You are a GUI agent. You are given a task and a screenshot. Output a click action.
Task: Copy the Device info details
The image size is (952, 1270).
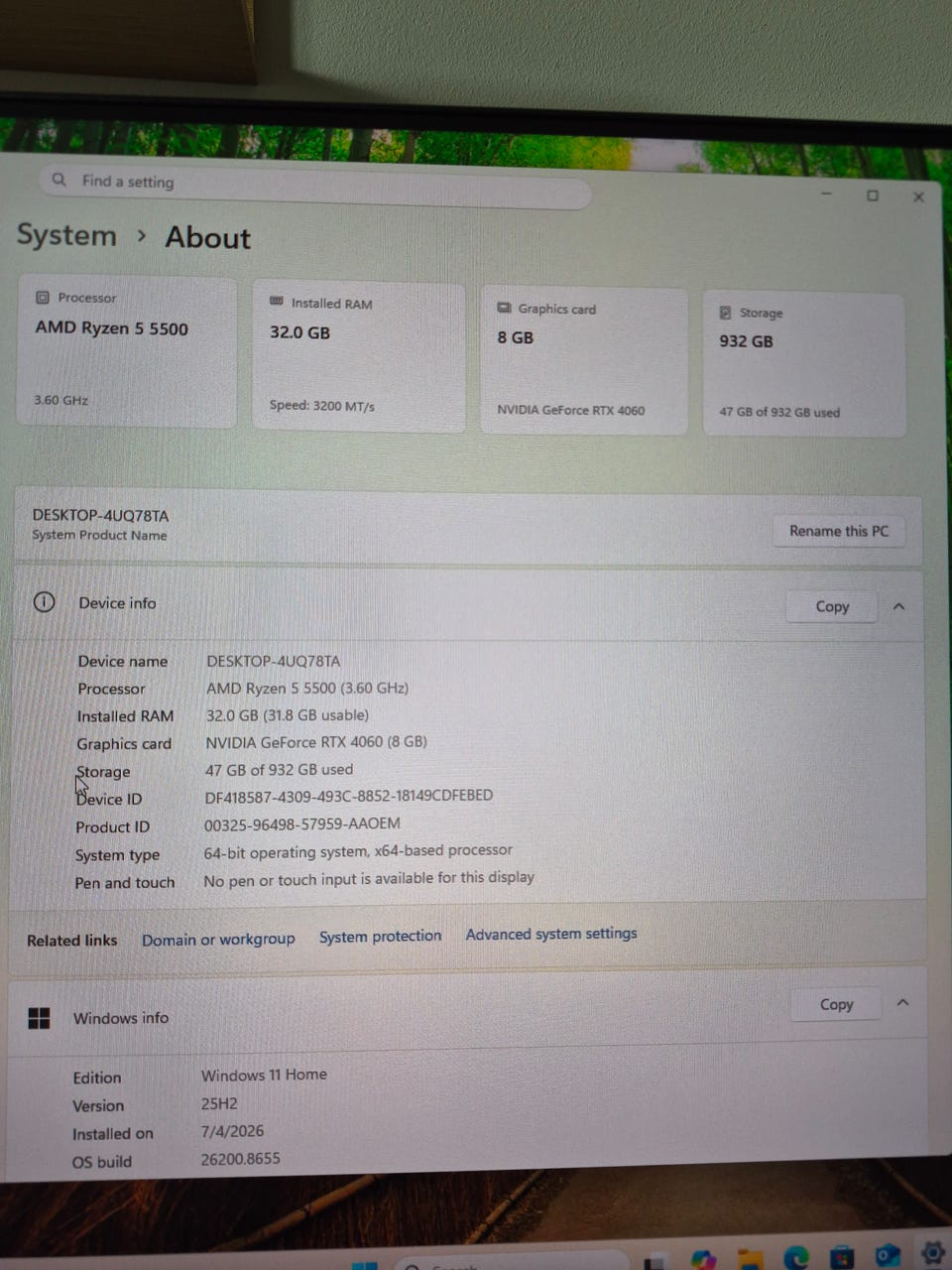[x=832, y=606]
